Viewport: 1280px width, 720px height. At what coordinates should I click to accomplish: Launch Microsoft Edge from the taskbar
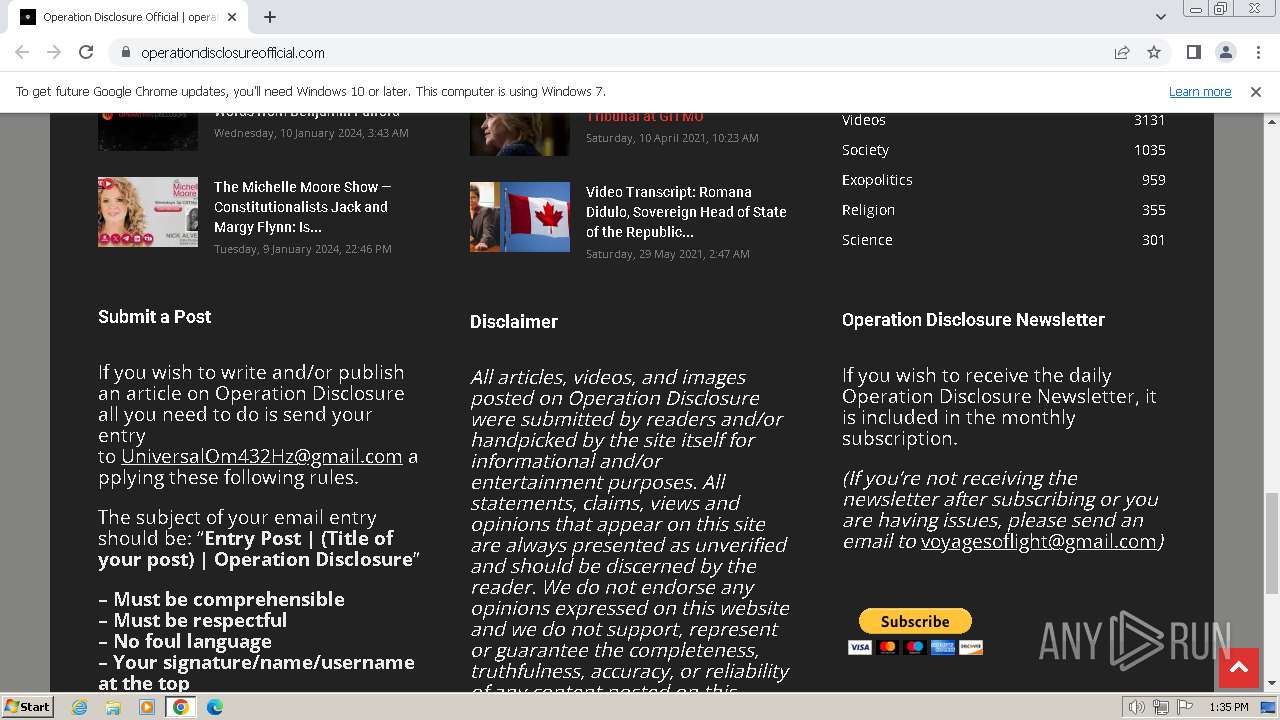click(x=215, y=707)
